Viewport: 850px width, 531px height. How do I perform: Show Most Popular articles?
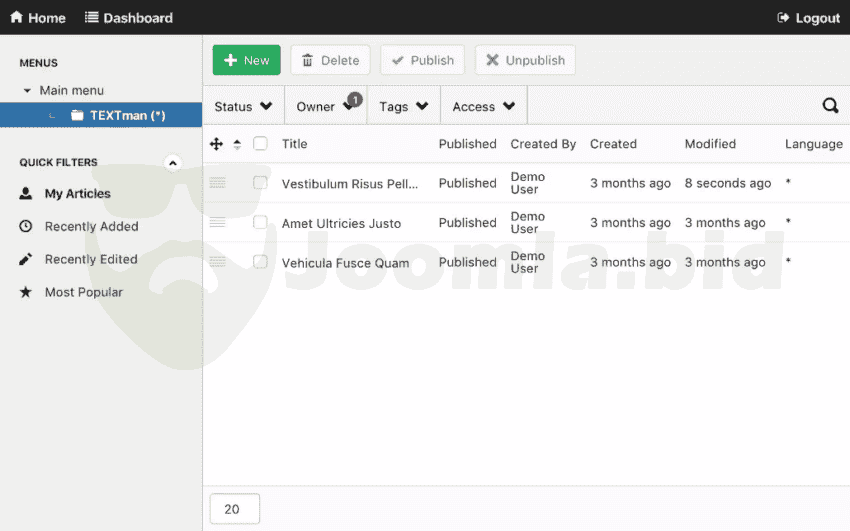[83, 292]
